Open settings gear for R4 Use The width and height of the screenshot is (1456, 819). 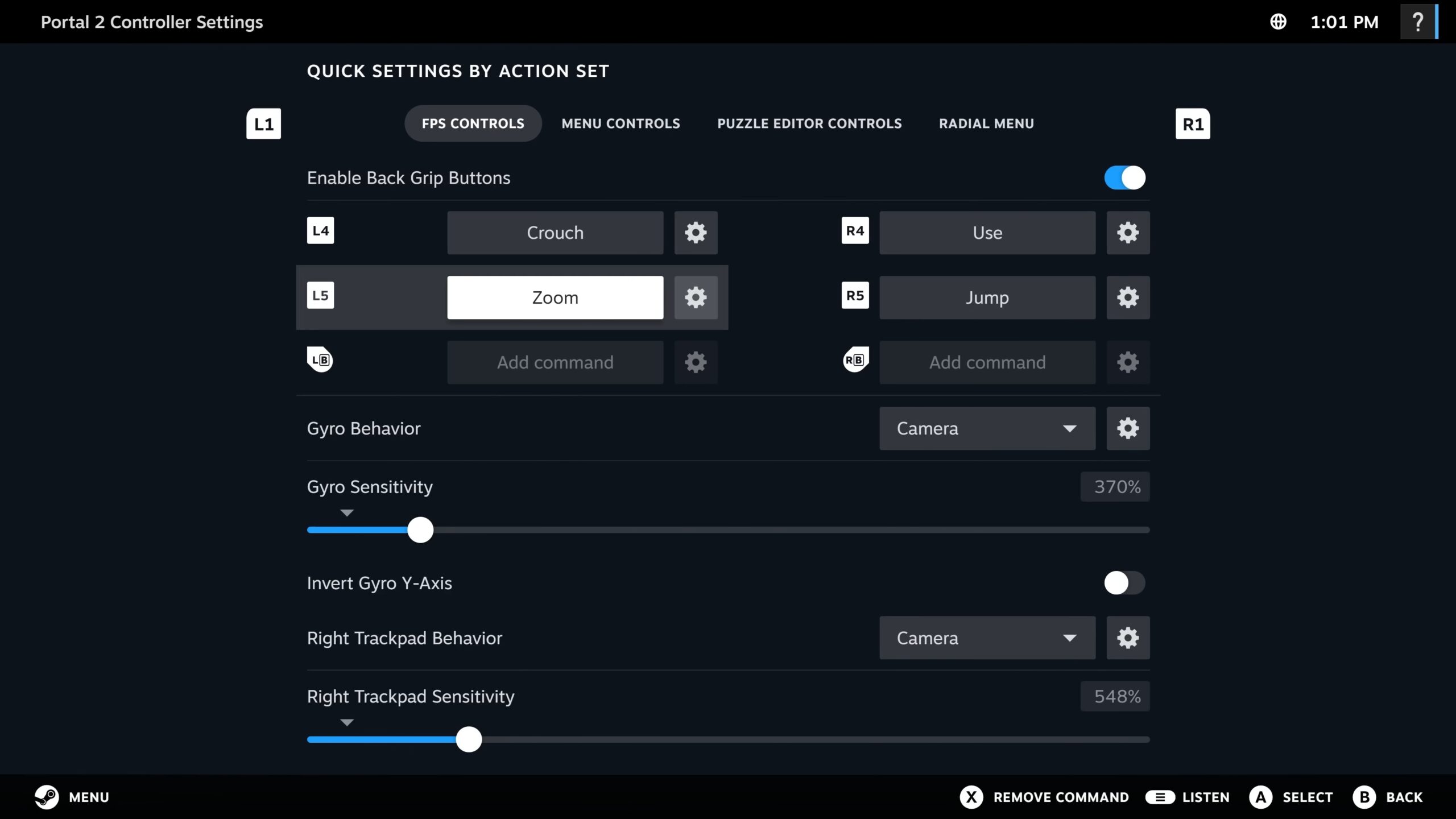point(1128,233)
